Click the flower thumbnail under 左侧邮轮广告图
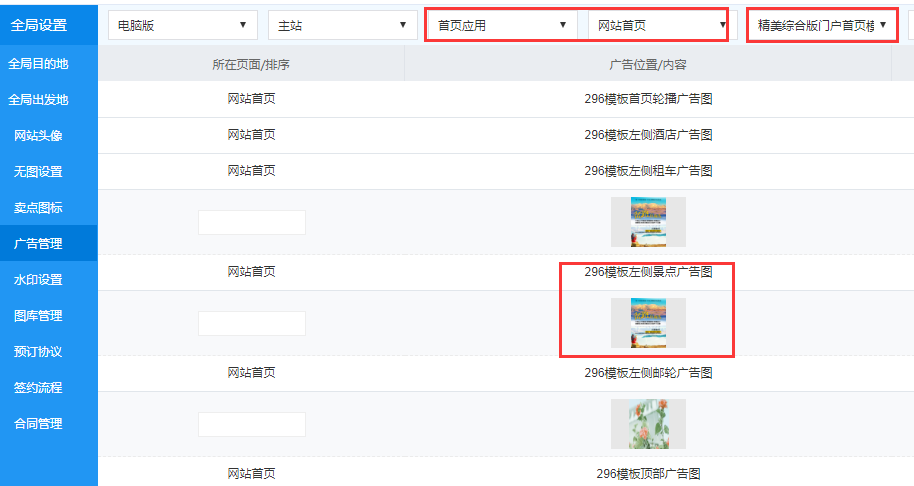Image resolution: width=914 pixels, height=486 pixels. point(648,424)
